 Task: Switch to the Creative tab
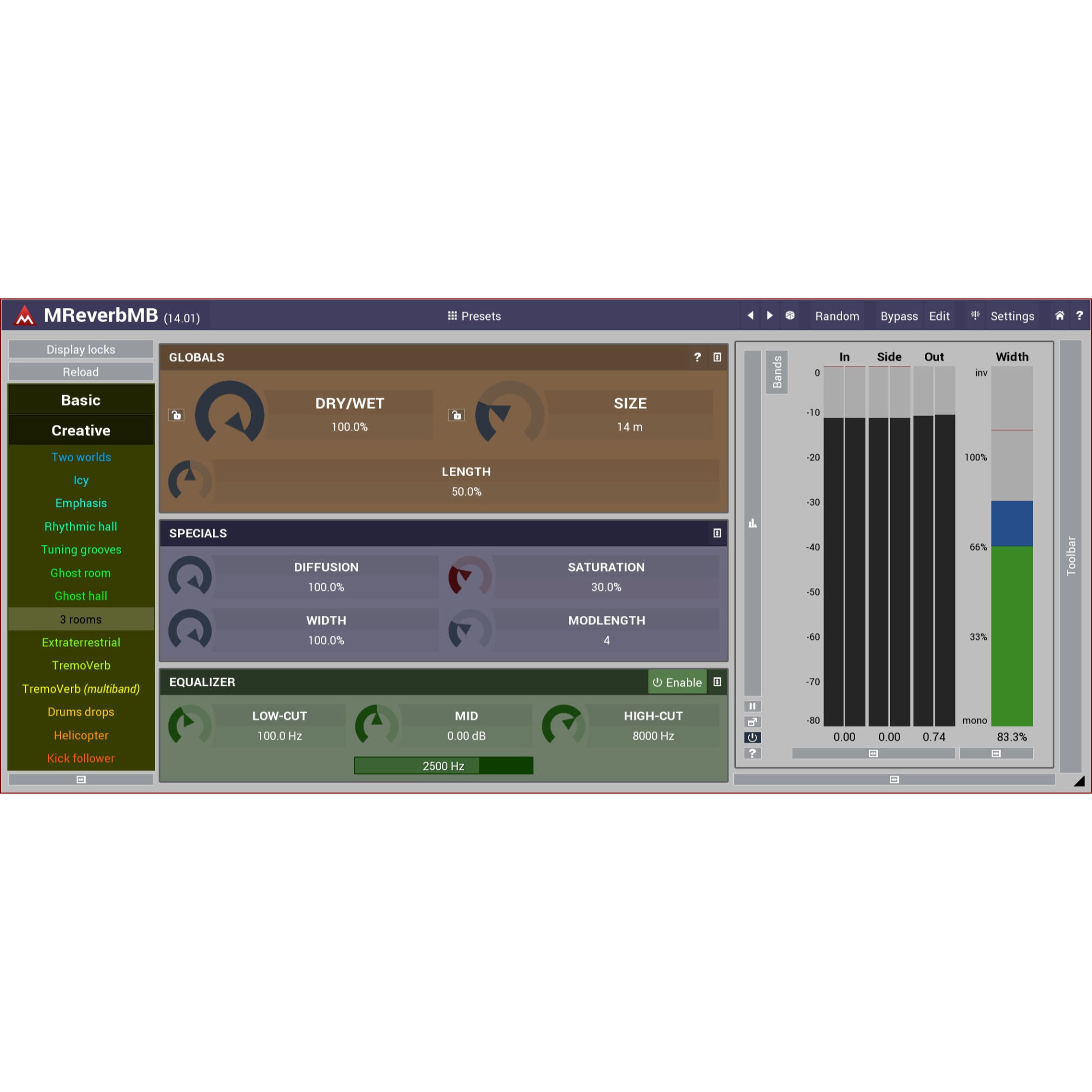(x=81, y=430)
